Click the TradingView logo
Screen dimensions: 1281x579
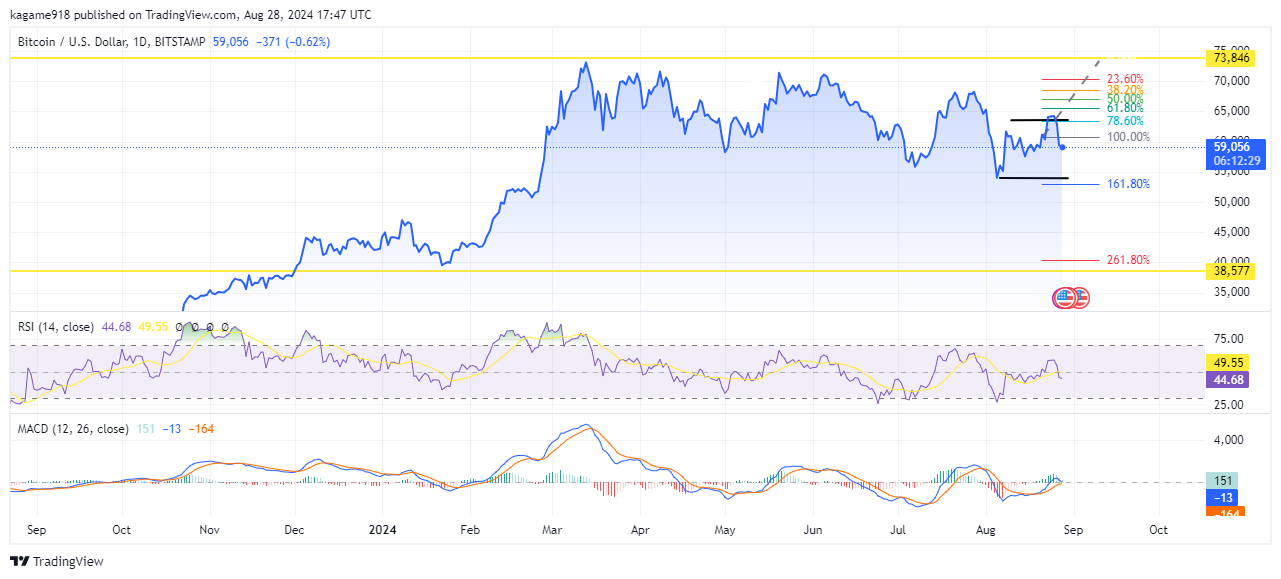[x=56, y=561]
